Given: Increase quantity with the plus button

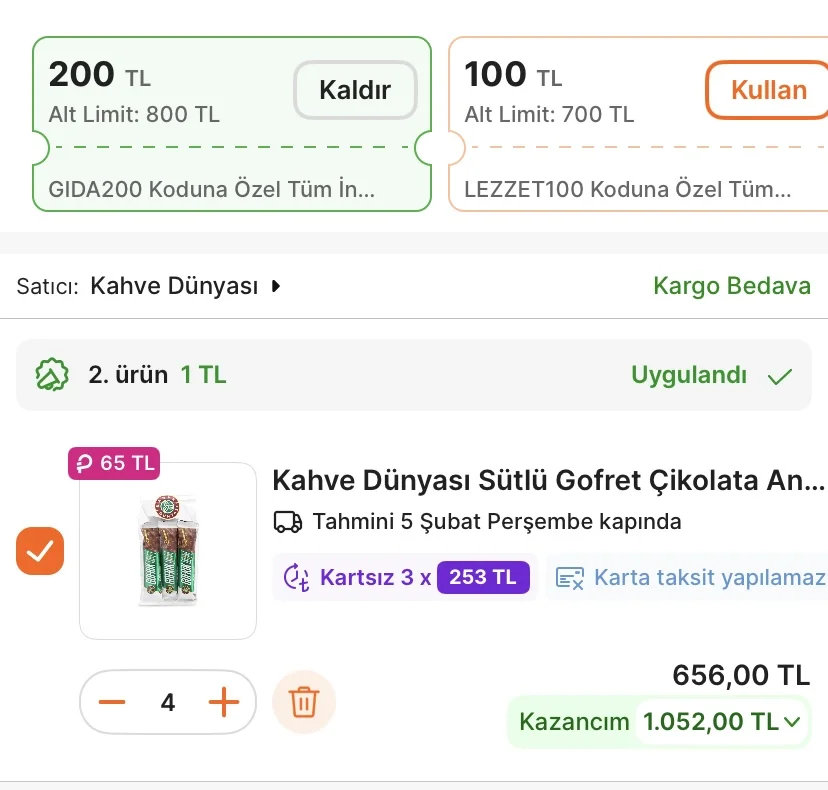Looking at the screenshot, I should [x=224, y=702].
